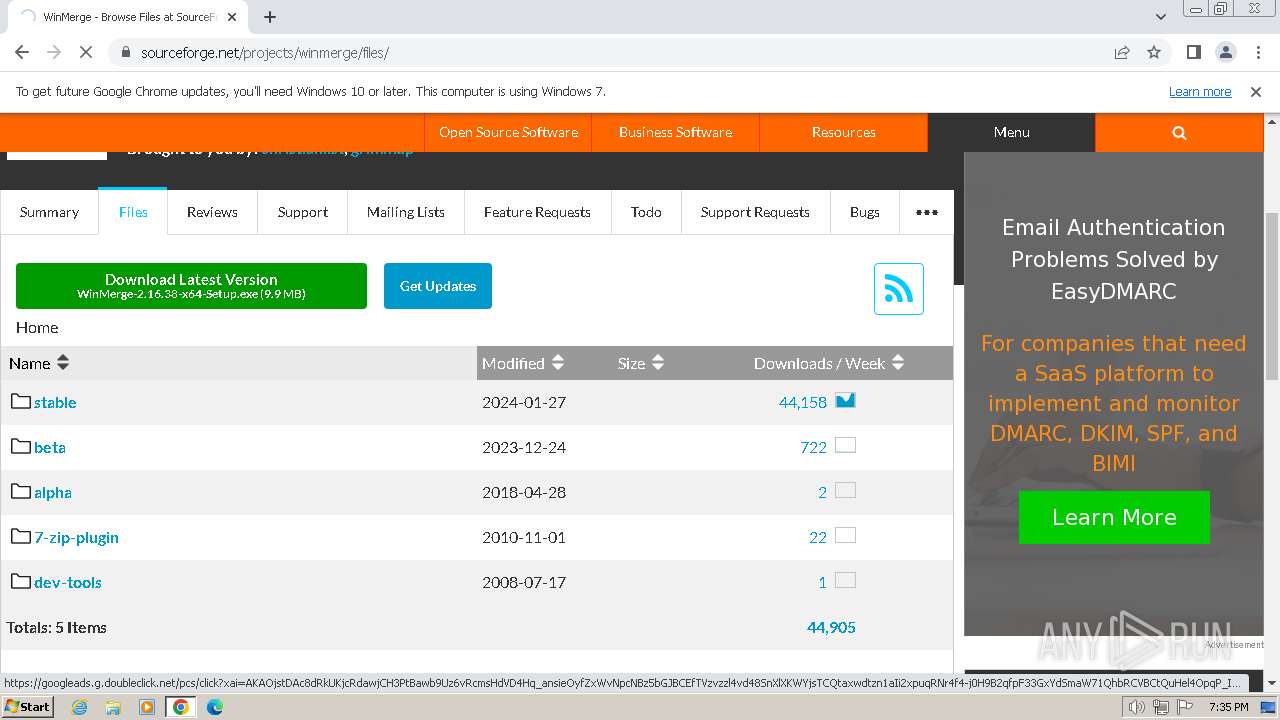Open the alpha downloads chart icon
This screenshot has height=720, width=1280.
tap(845, 490)
